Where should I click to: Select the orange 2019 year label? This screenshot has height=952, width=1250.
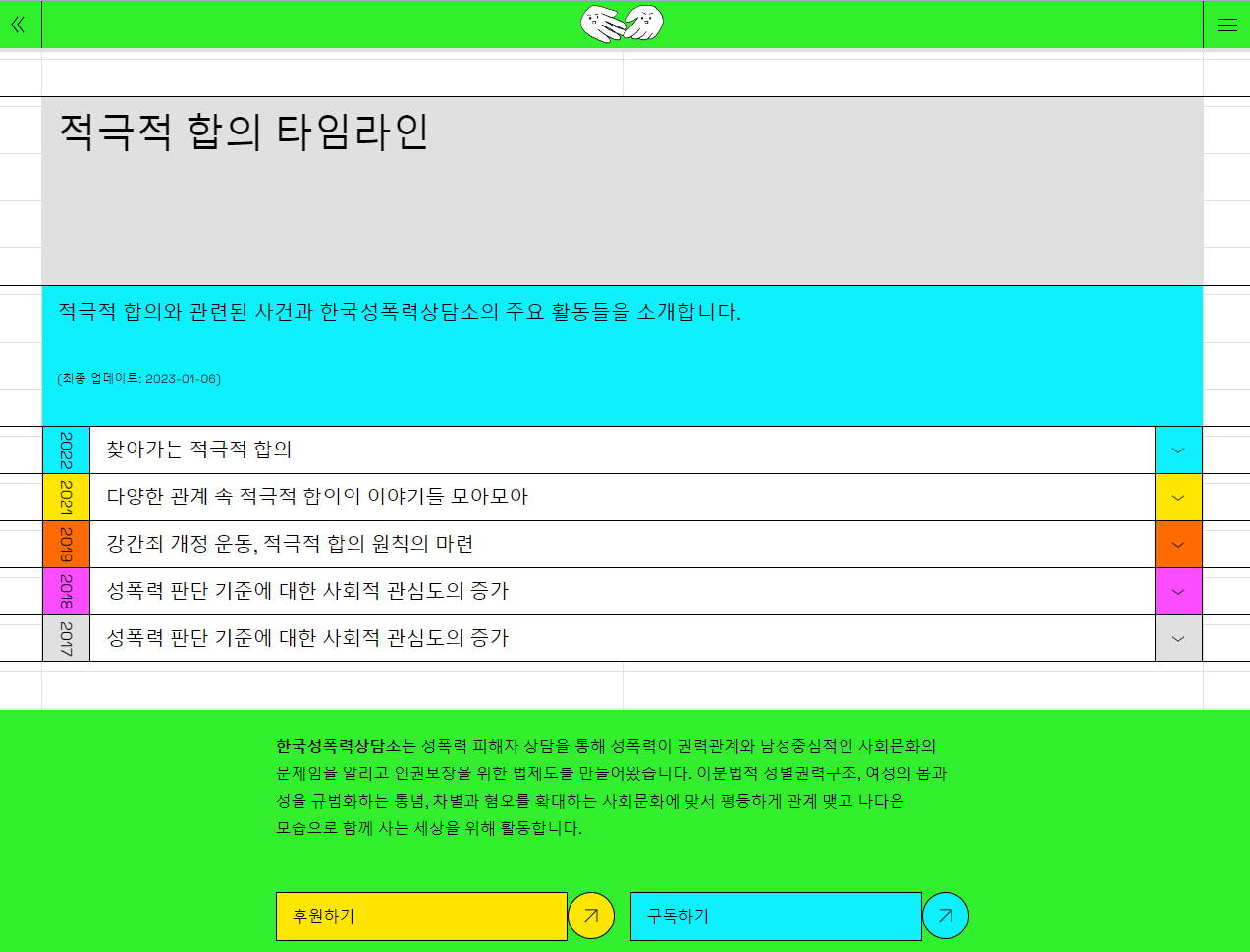[66, 545]
